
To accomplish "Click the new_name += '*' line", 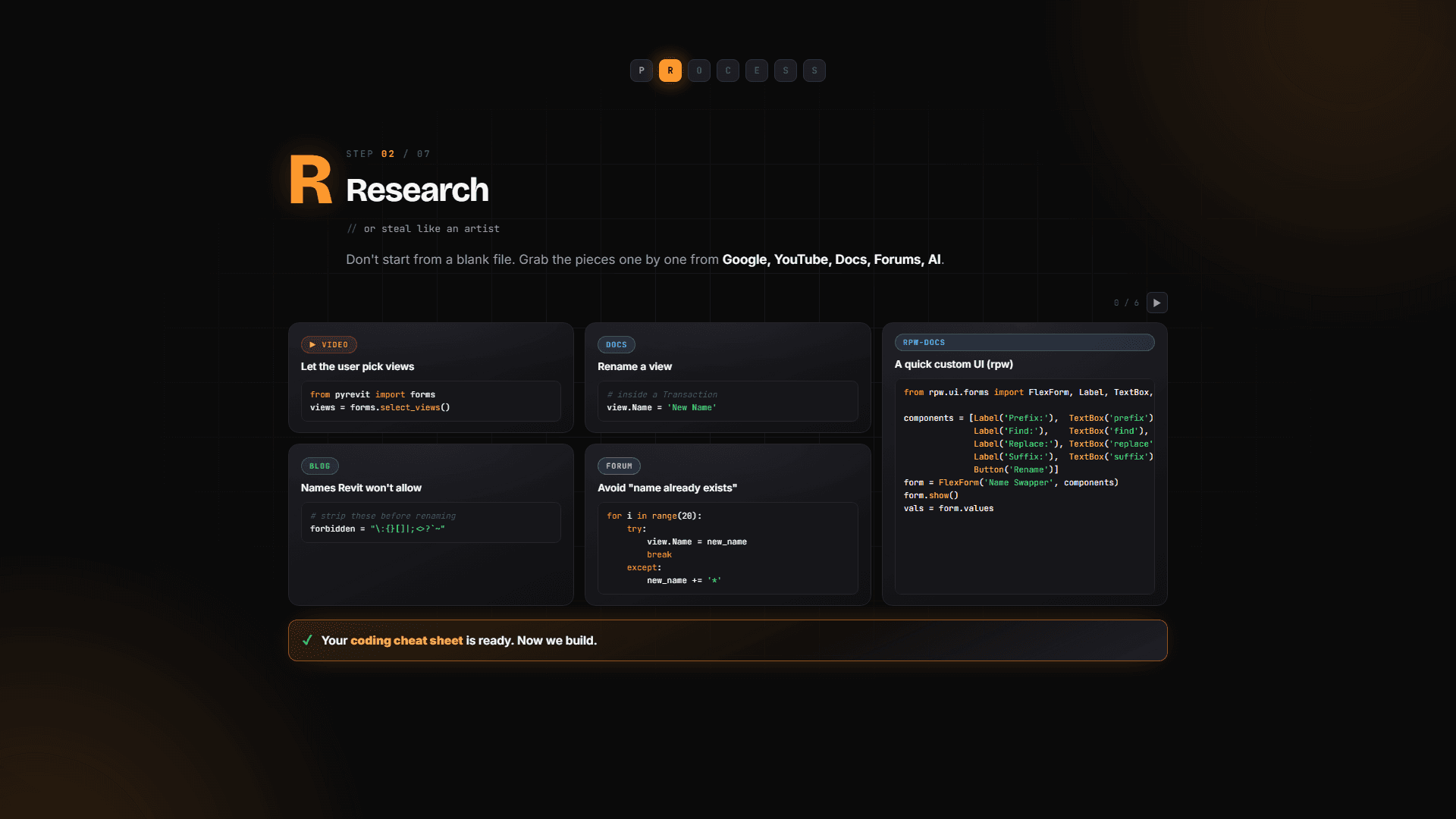I will (684, 580).
